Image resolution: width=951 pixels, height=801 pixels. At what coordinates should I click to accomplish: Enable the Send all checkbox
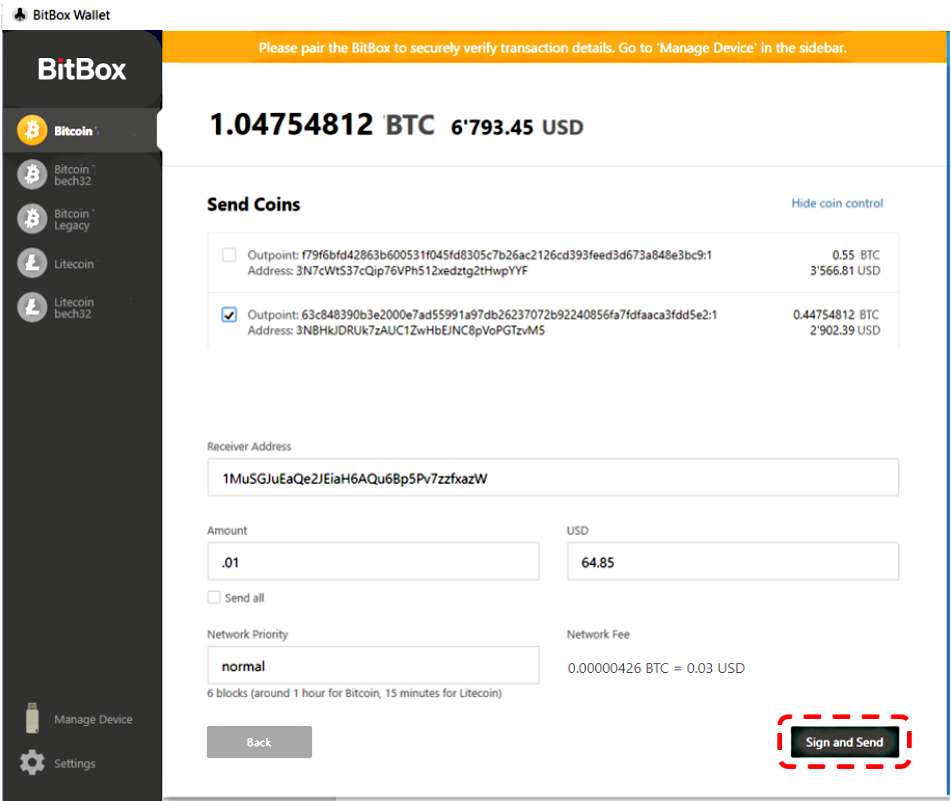(x=214, y=597)
